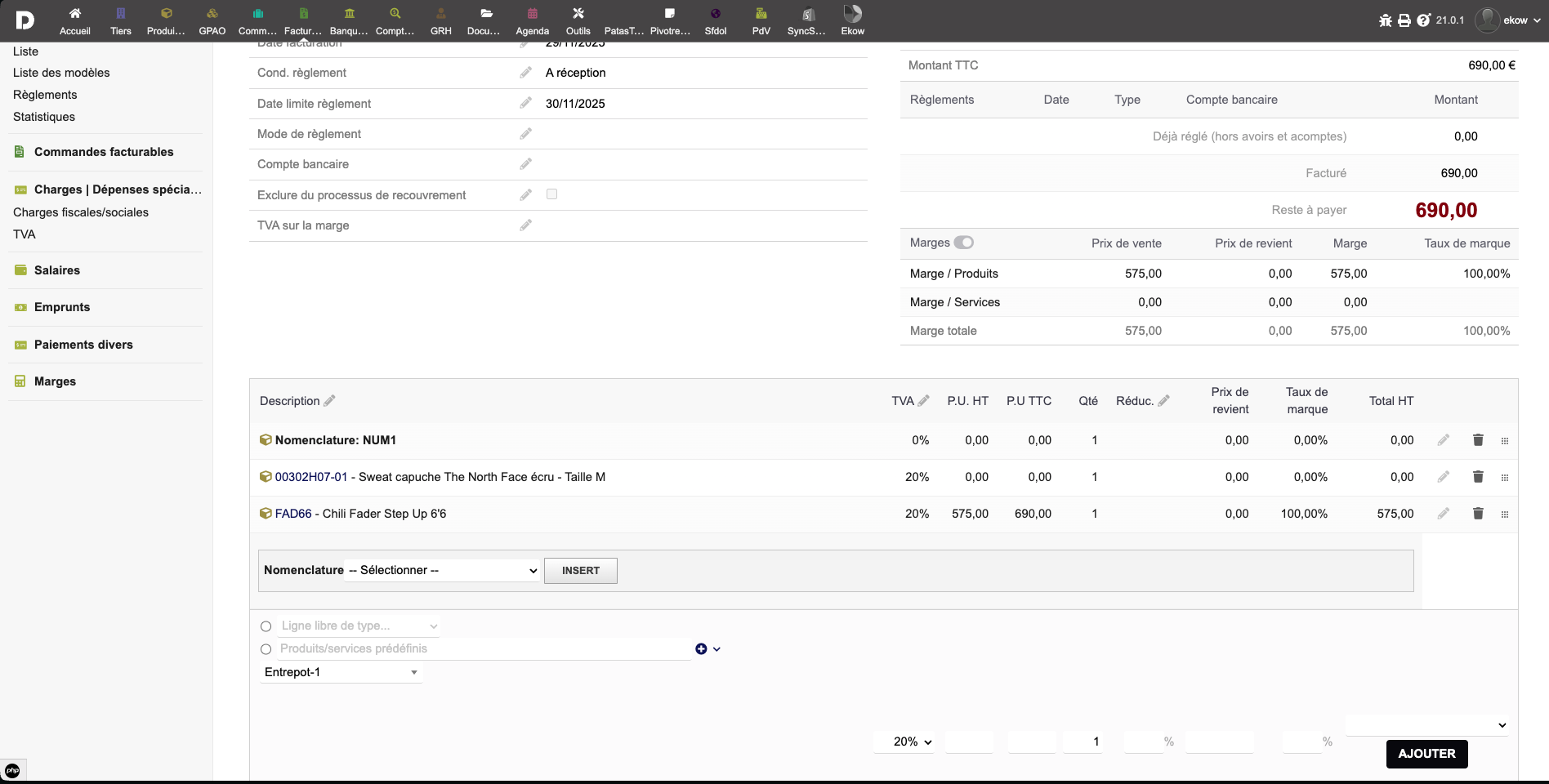
Task: Expand the Entrepot-1 warehouse dropdown
Action: click(341, 673)
